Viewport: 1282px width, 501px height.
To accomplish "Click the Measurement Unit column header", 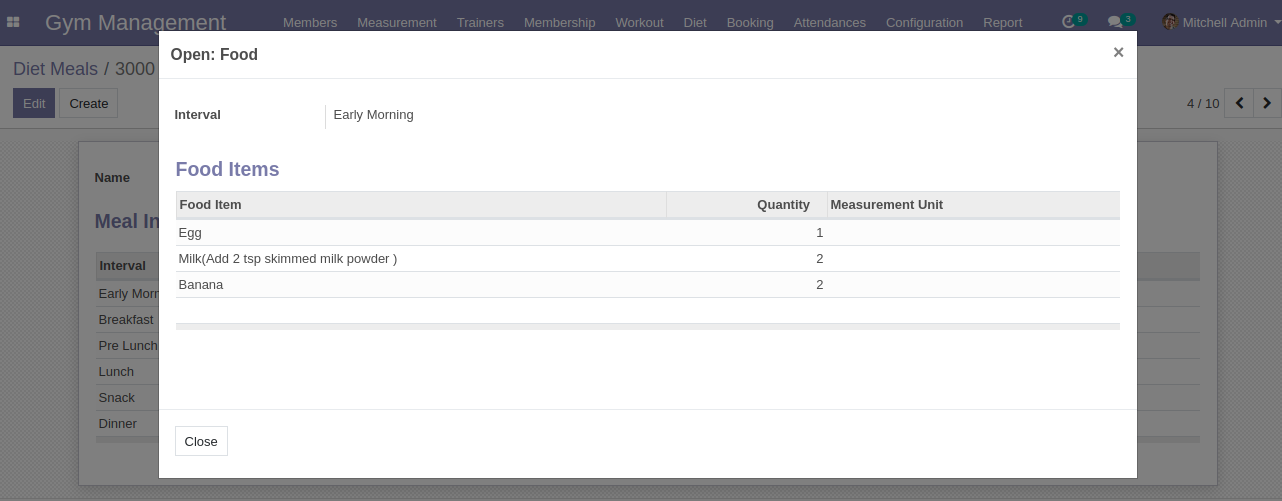I will click(886, 205).
